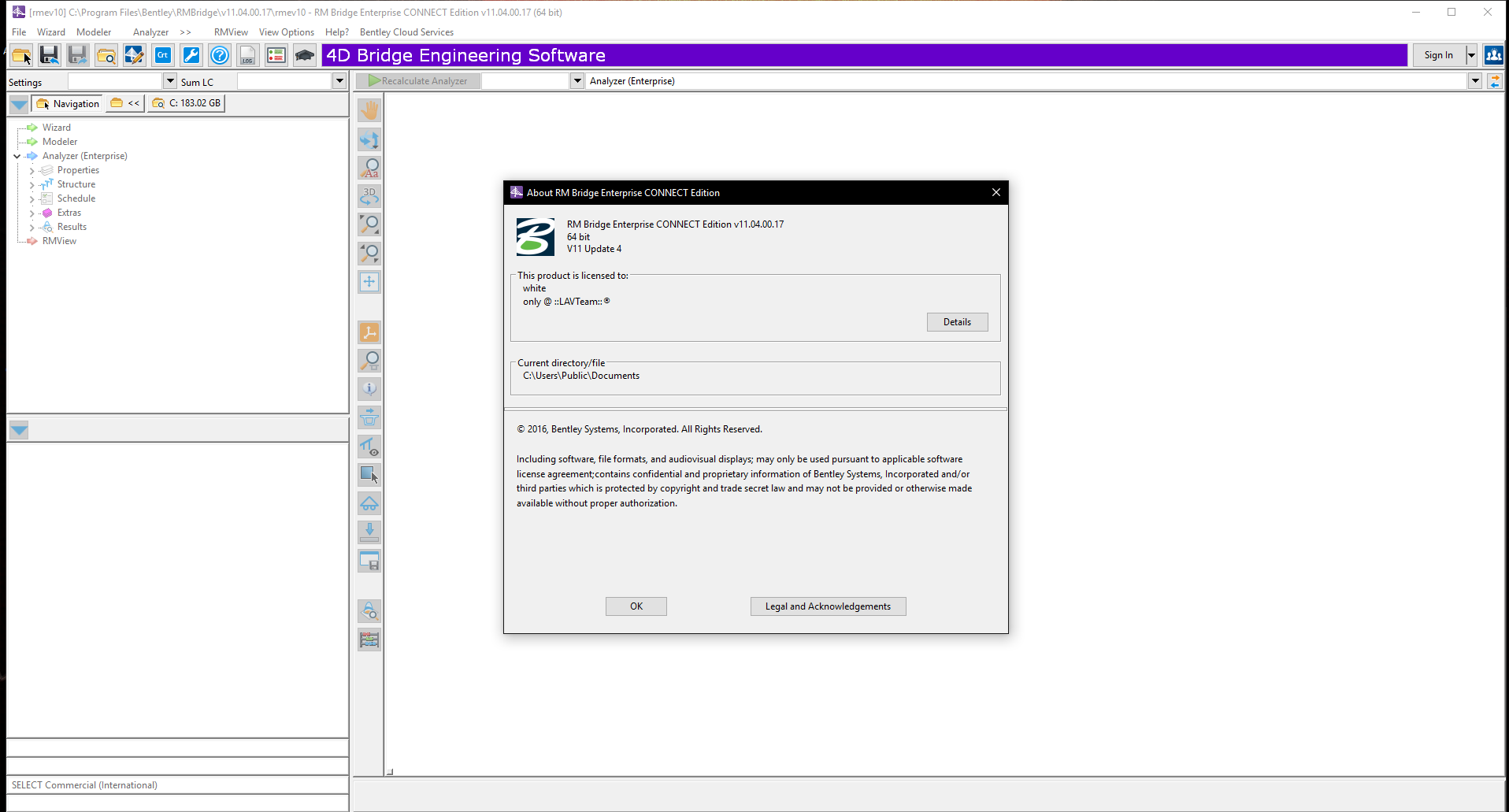Open the LOG file icon
1509x812 pixels.
[x=248, y=55]
